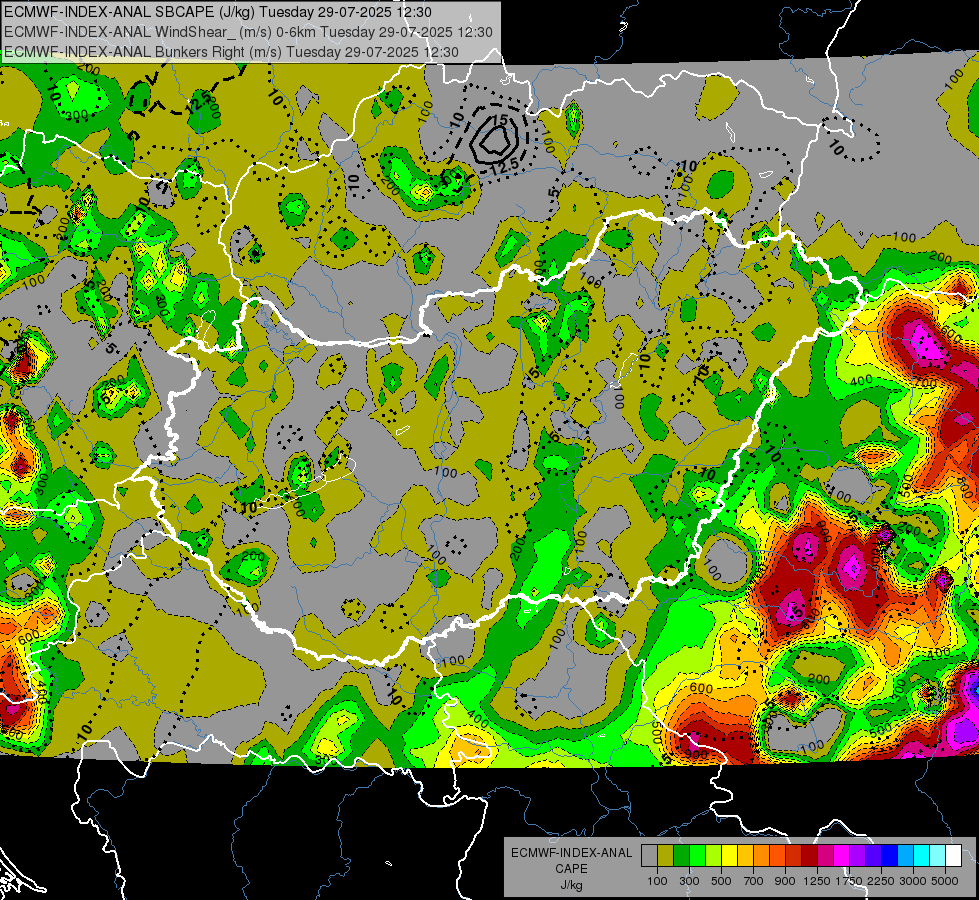This screenshot has height=900, width=979.
Task: Click the WindShear_ 0-6km title line
Action: tap(248, 32)
